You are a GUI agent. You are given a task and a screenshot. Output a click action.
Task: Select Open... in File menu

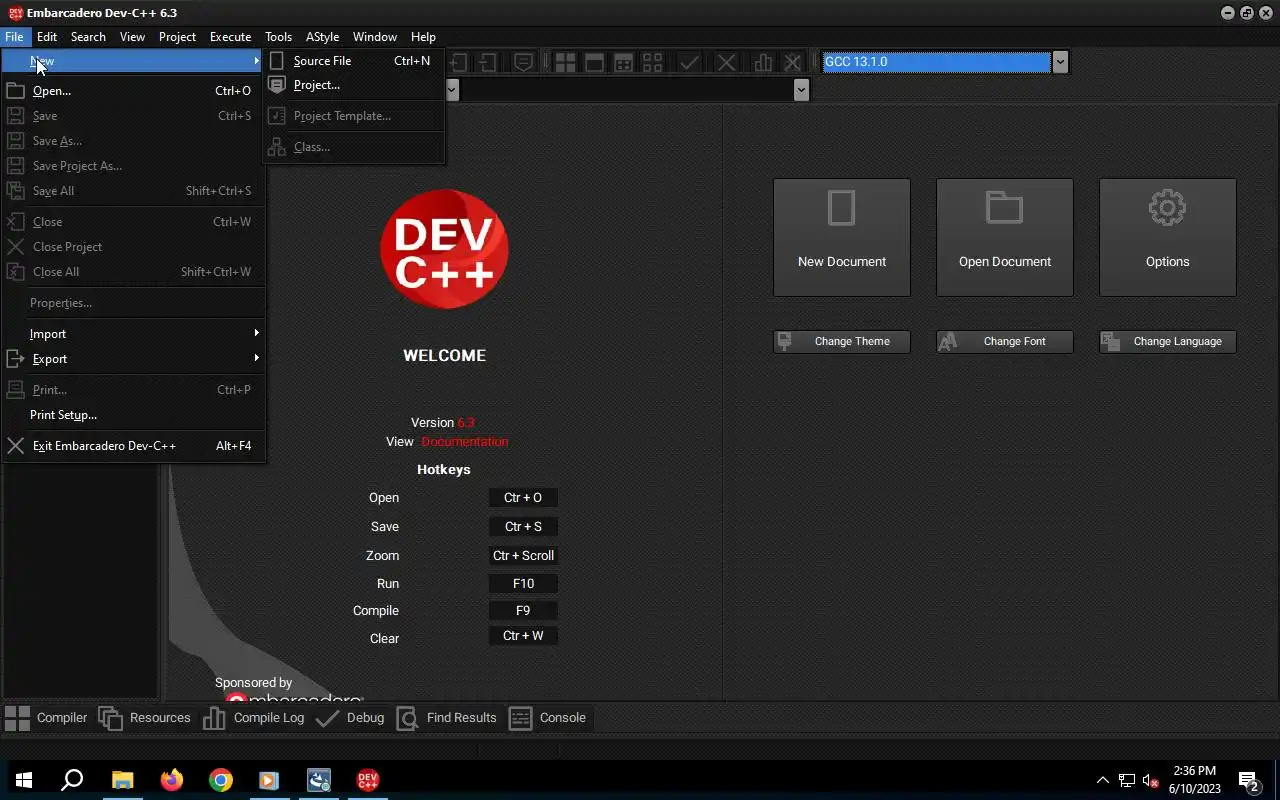[x=133, y=90]
